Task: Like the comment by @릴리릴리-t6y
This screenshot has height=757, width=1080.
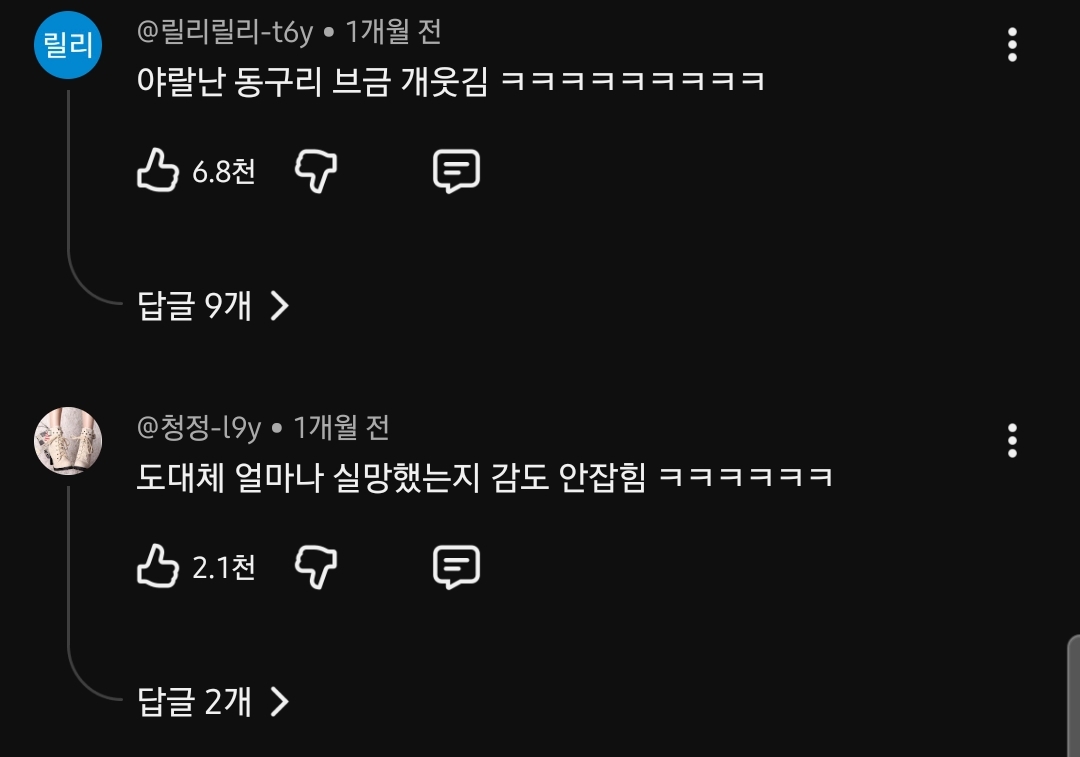Action: pos(158,170)
